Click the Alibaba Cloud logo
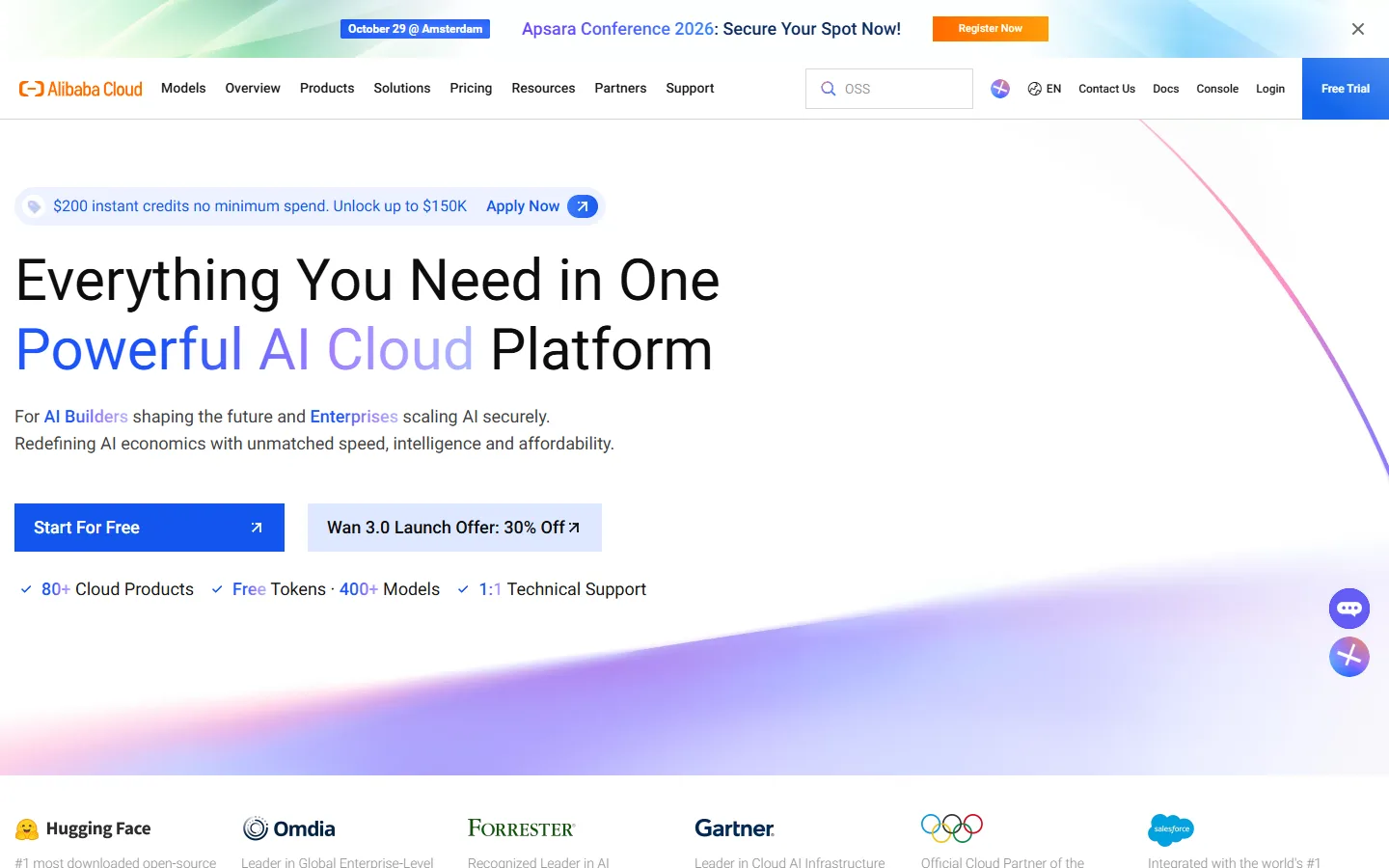Viewport: 1389px width, 868px height. pos(81,89)
